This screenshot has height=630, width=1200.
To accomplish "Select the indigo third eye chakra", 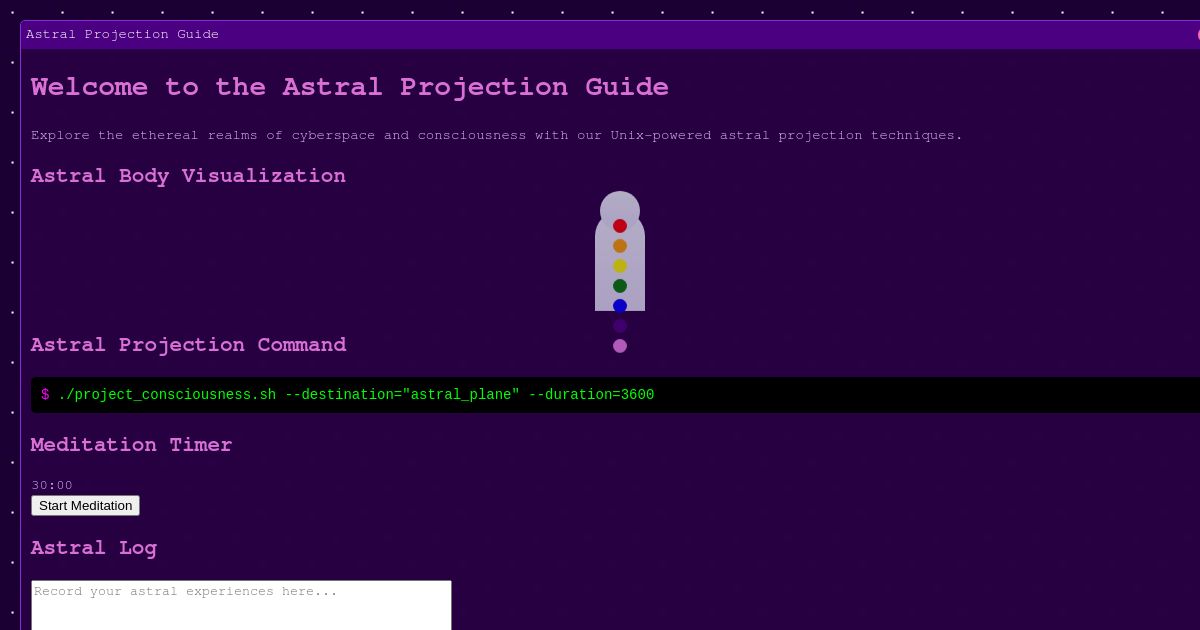I will (x=620, y=325).
